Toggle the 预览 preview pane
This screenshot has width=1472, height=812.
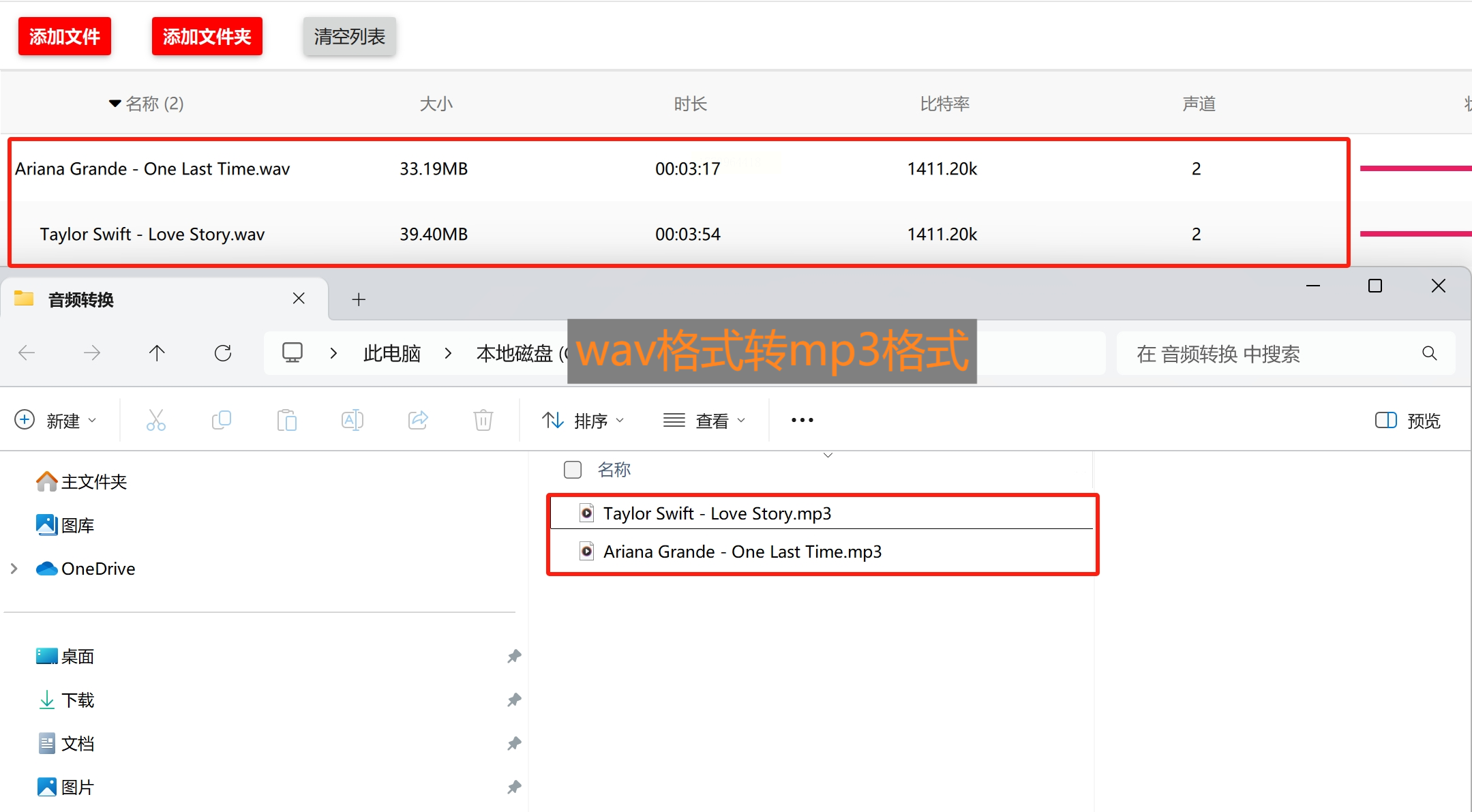[x=1407, y=421]
